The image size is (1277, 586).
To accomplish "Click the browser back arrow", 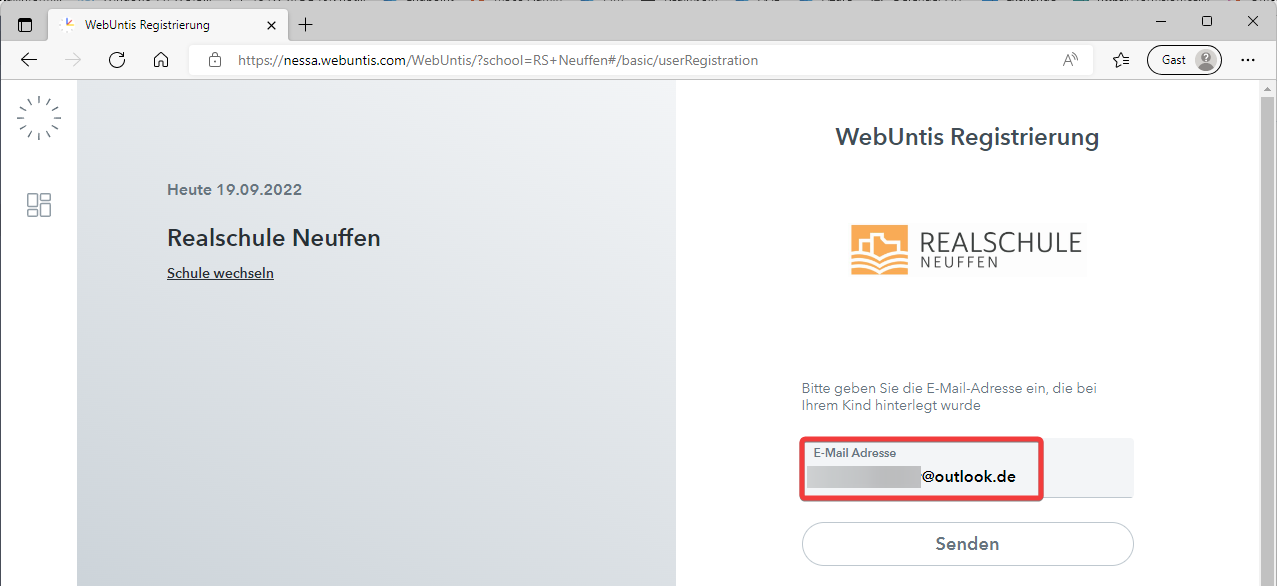I will [29, 60].
